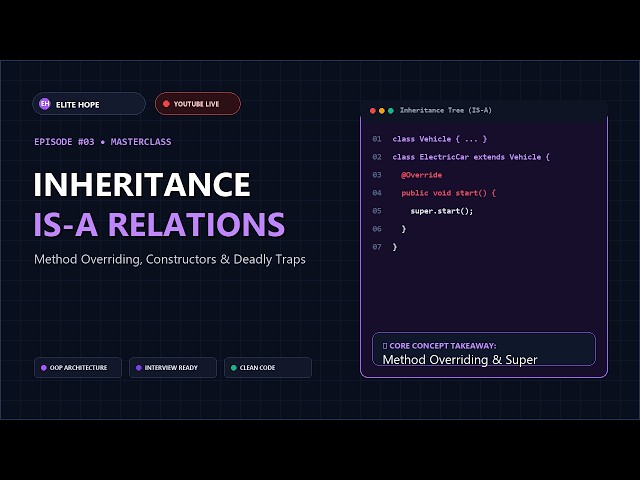
Task: Click the yellow window dot in code panel
Action: point(382,111)
